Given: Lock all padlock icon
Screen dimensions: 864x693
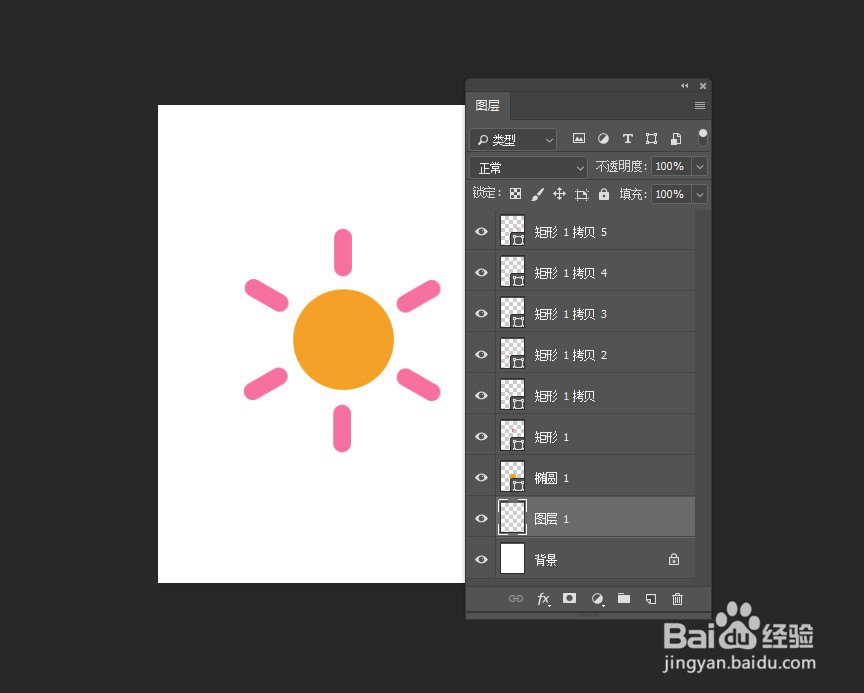Looking at the screenshot, I should [x=604, y=194].
